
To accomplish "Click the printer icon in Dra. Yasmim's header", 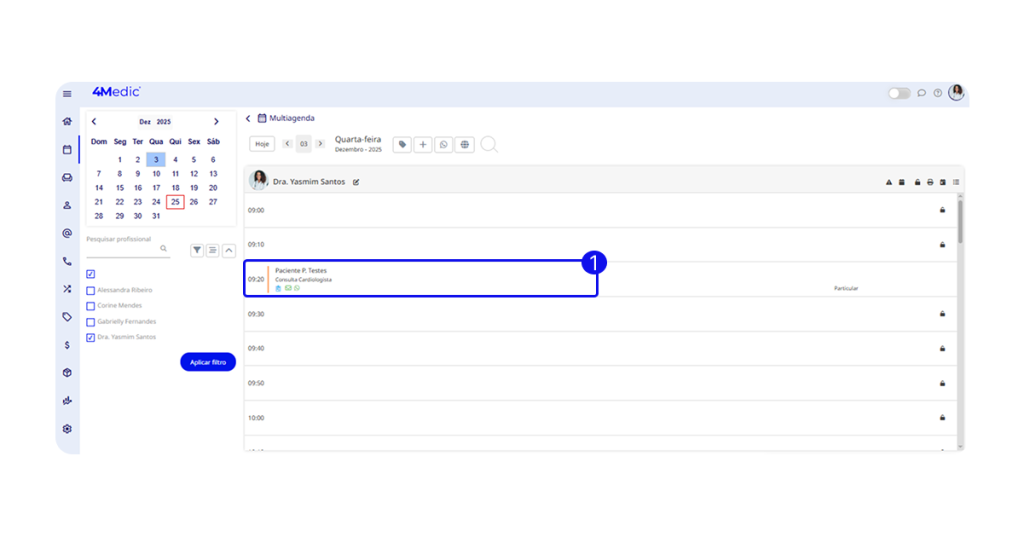I will click(x=930, y=182).
